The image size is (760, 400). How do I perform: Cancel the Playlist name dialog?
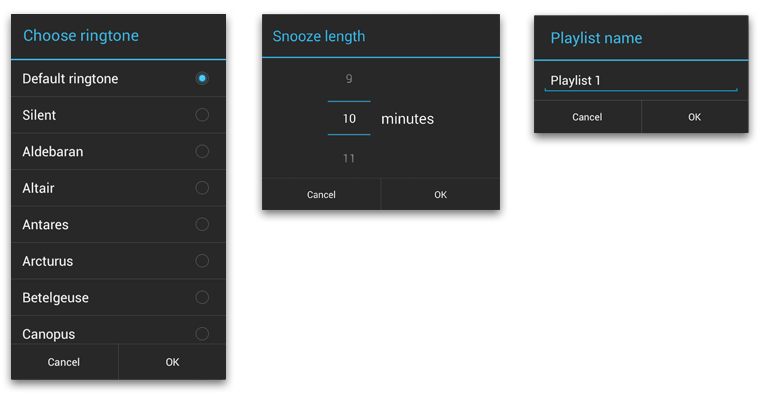587,117
